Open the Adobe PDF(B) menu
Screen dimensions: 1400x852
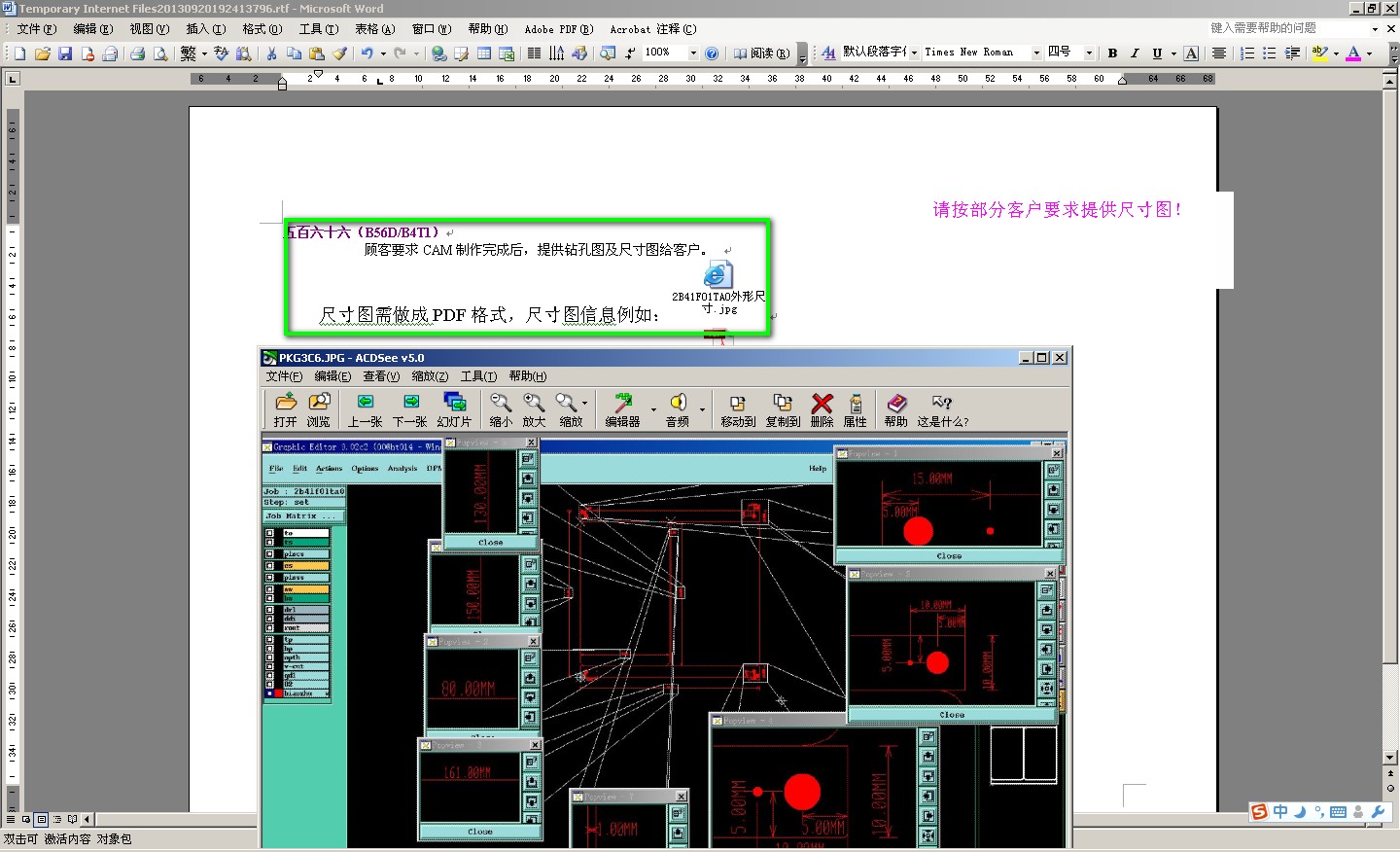(x=559, y=29)
